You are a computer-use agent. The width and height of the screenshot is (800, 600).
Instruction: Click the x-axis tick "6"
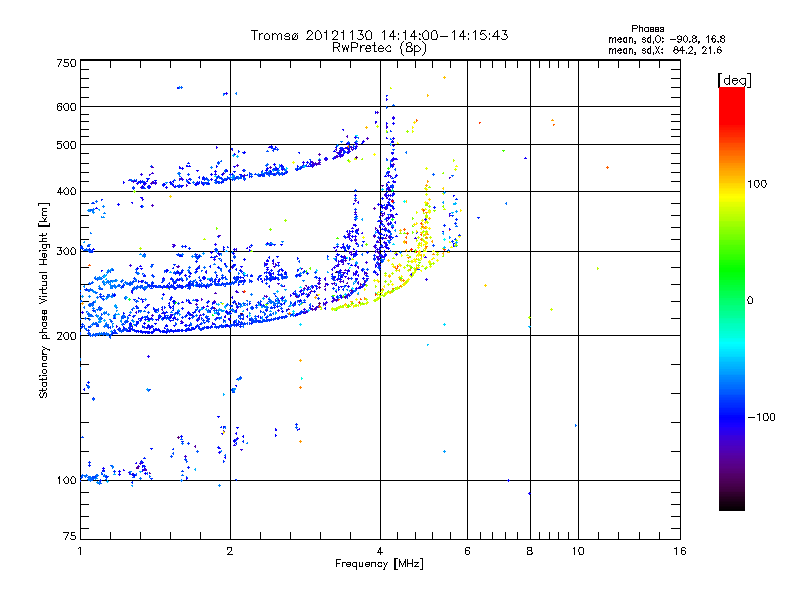coord(467,551)
